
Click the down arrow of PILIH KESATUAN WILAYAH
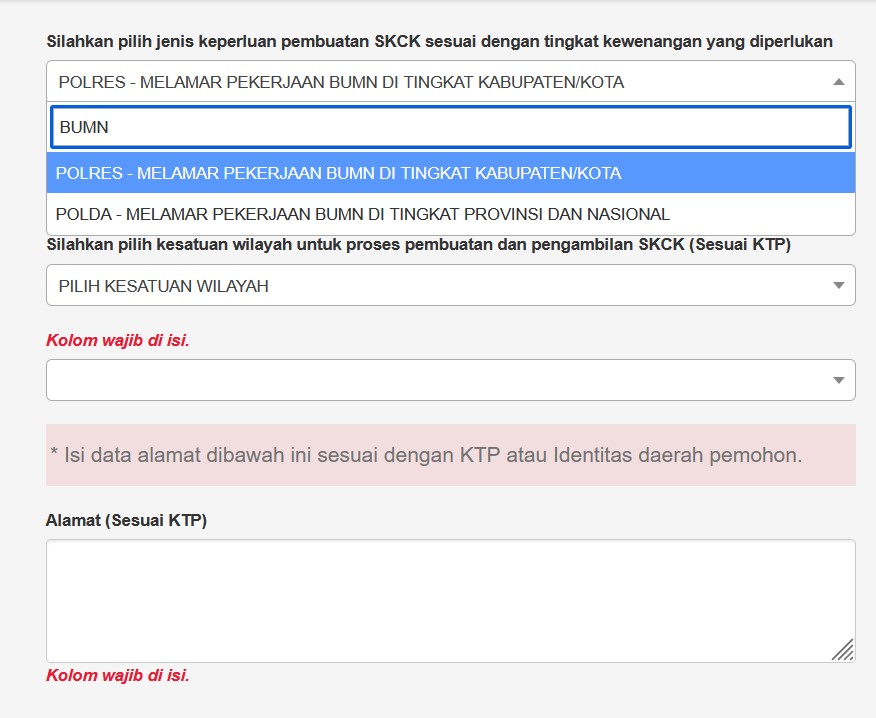838,286
